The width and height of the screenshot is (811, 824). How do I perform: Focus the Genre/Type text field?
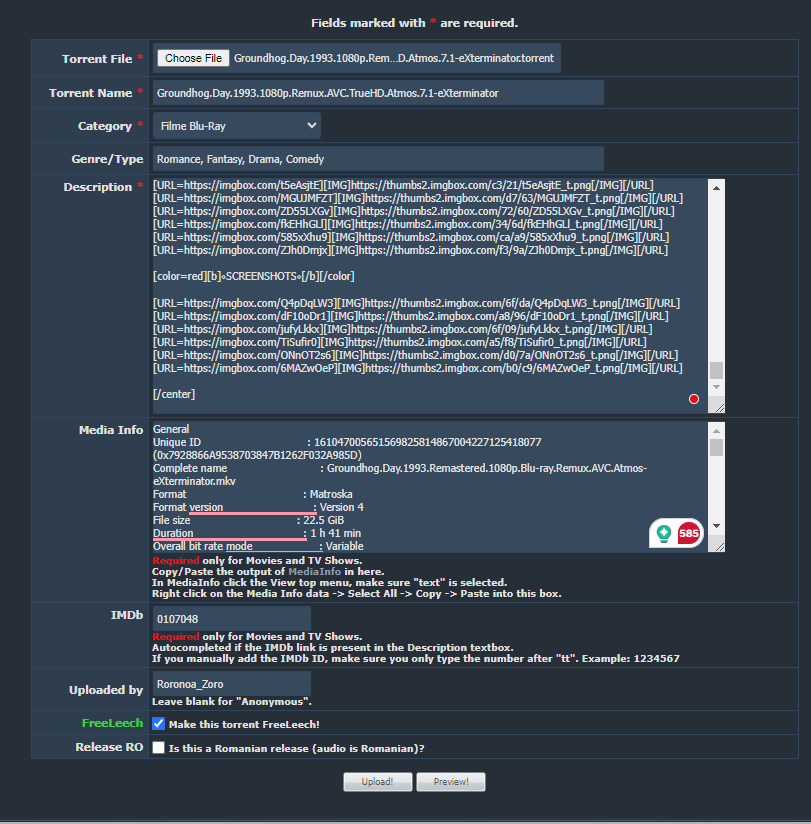(378, 159)
